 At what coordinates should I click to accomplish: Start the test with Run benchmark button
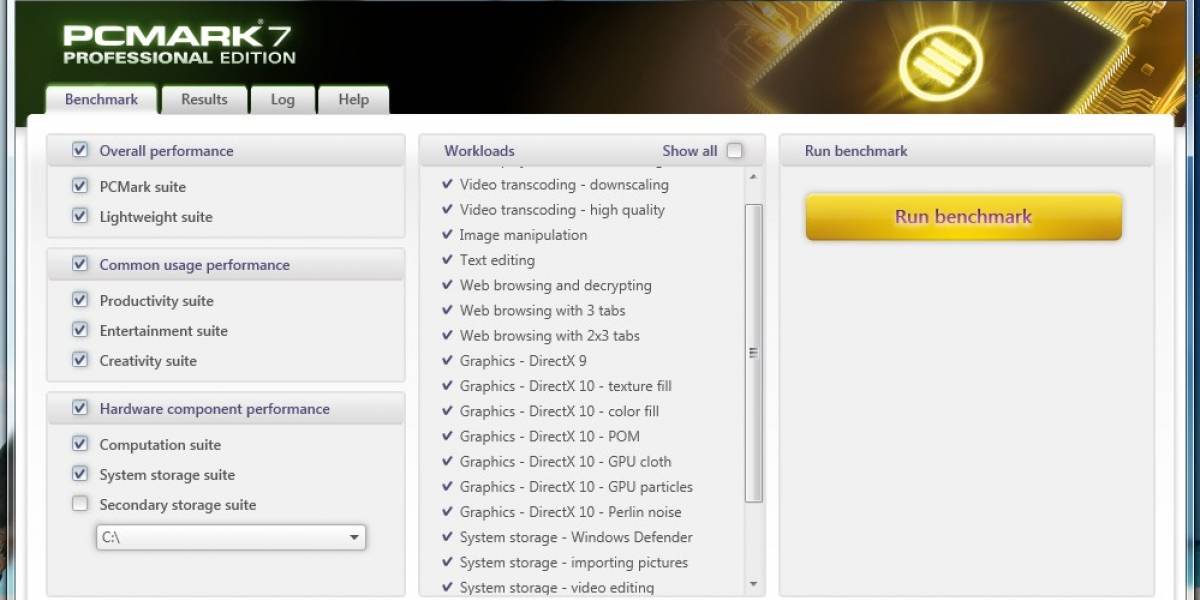point(963,217)
